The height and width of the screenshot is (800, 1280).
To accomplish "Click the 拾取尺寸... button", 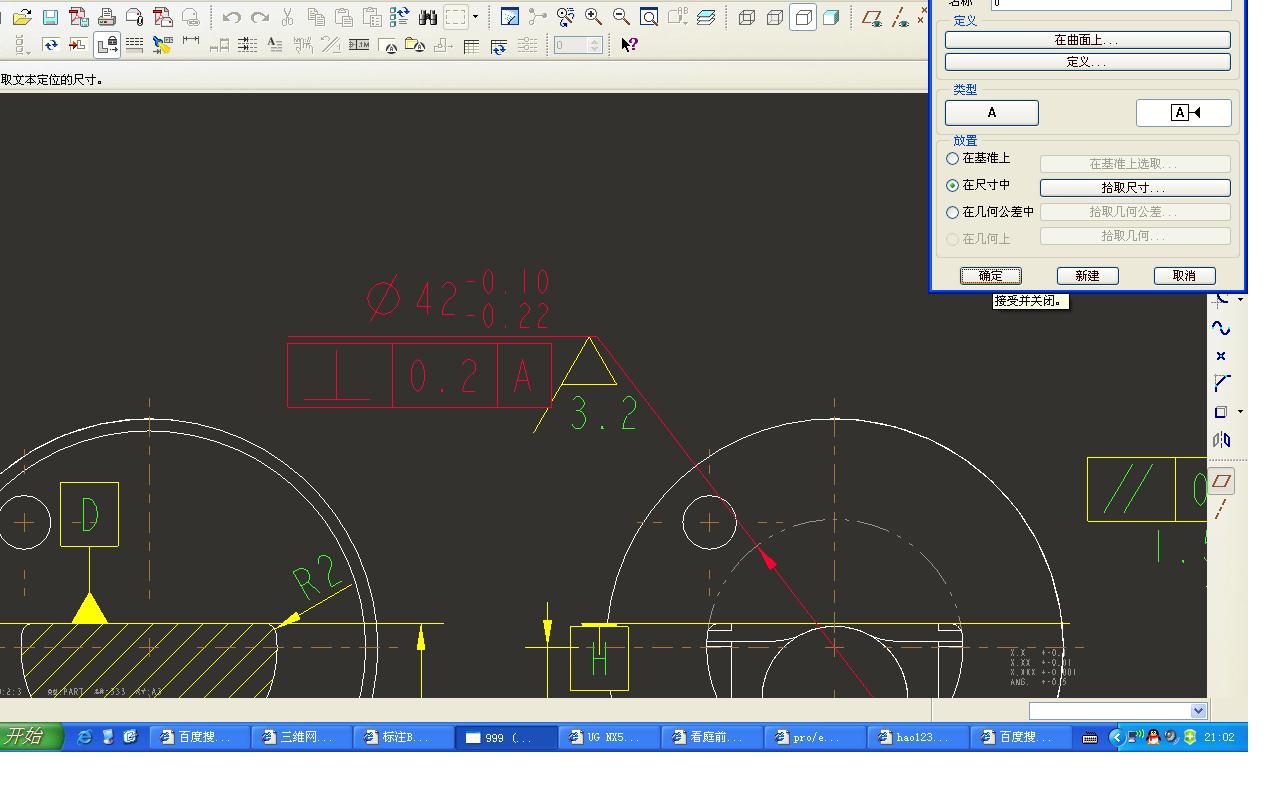I will pos(1135,188).
